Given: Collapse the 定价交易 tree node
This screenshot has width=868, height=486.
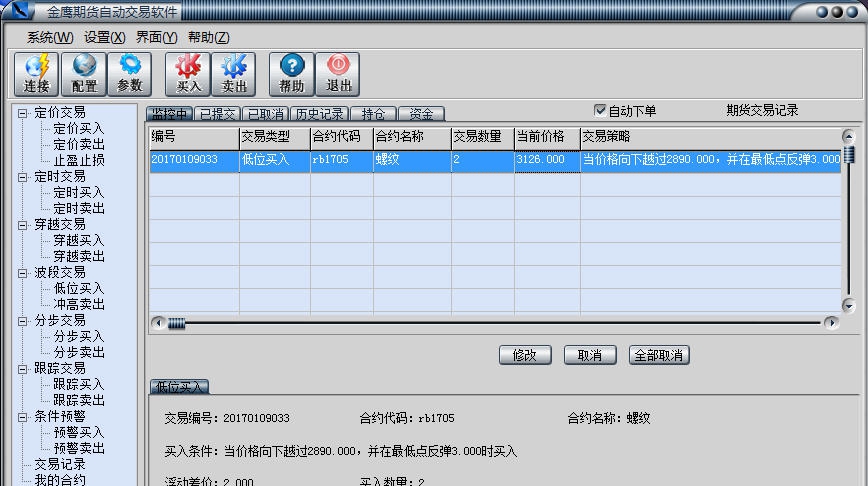Looking at the screenshot, I should pyautogui.click(x=23, y=113).
